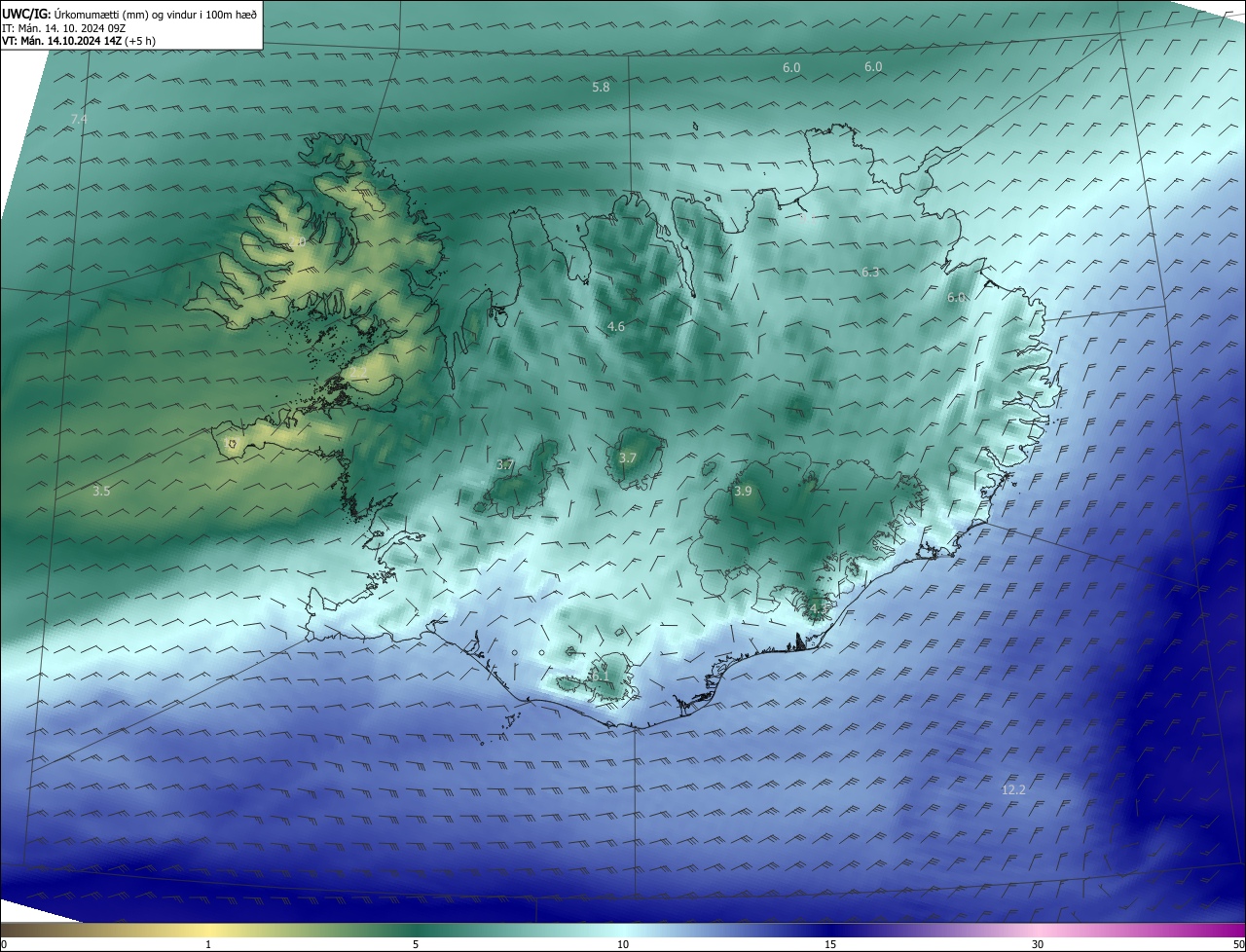
Task: Click the 6.1 value label on the southern glacier
Action: tap(600, 675)
